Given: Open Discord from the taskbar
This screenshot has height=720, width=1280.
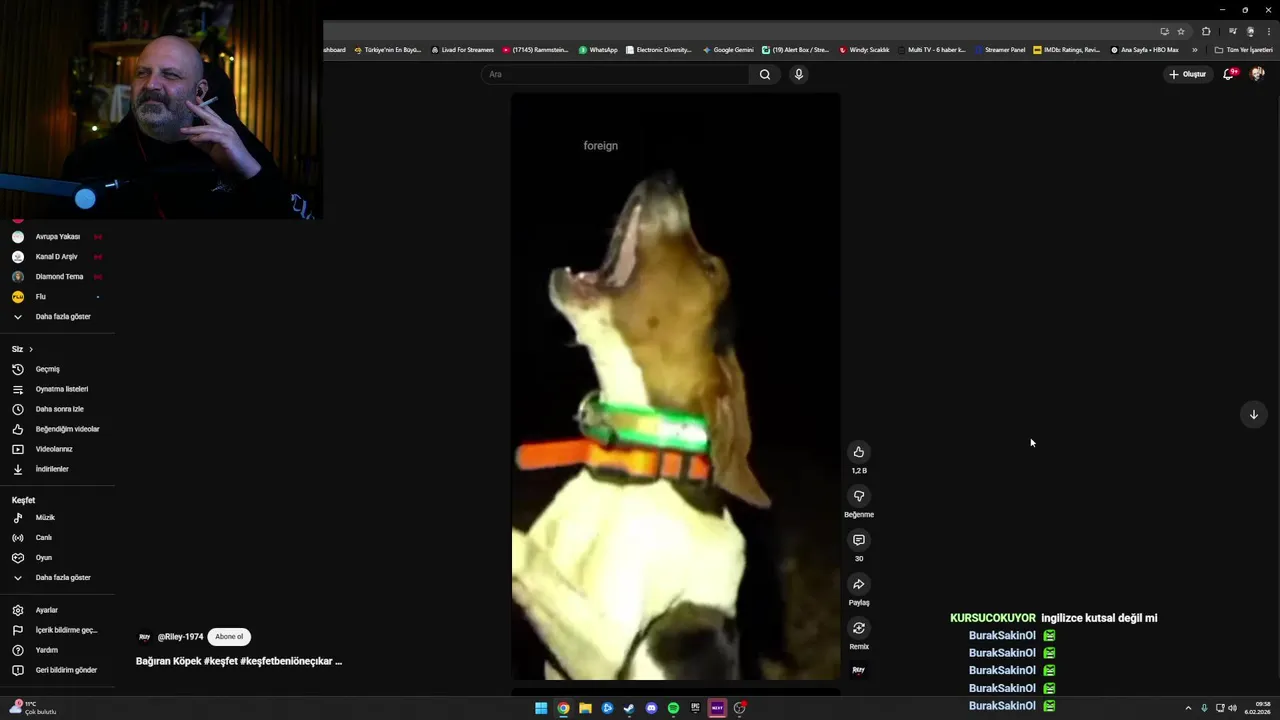Looking at the screenshot, I should 651,708.
